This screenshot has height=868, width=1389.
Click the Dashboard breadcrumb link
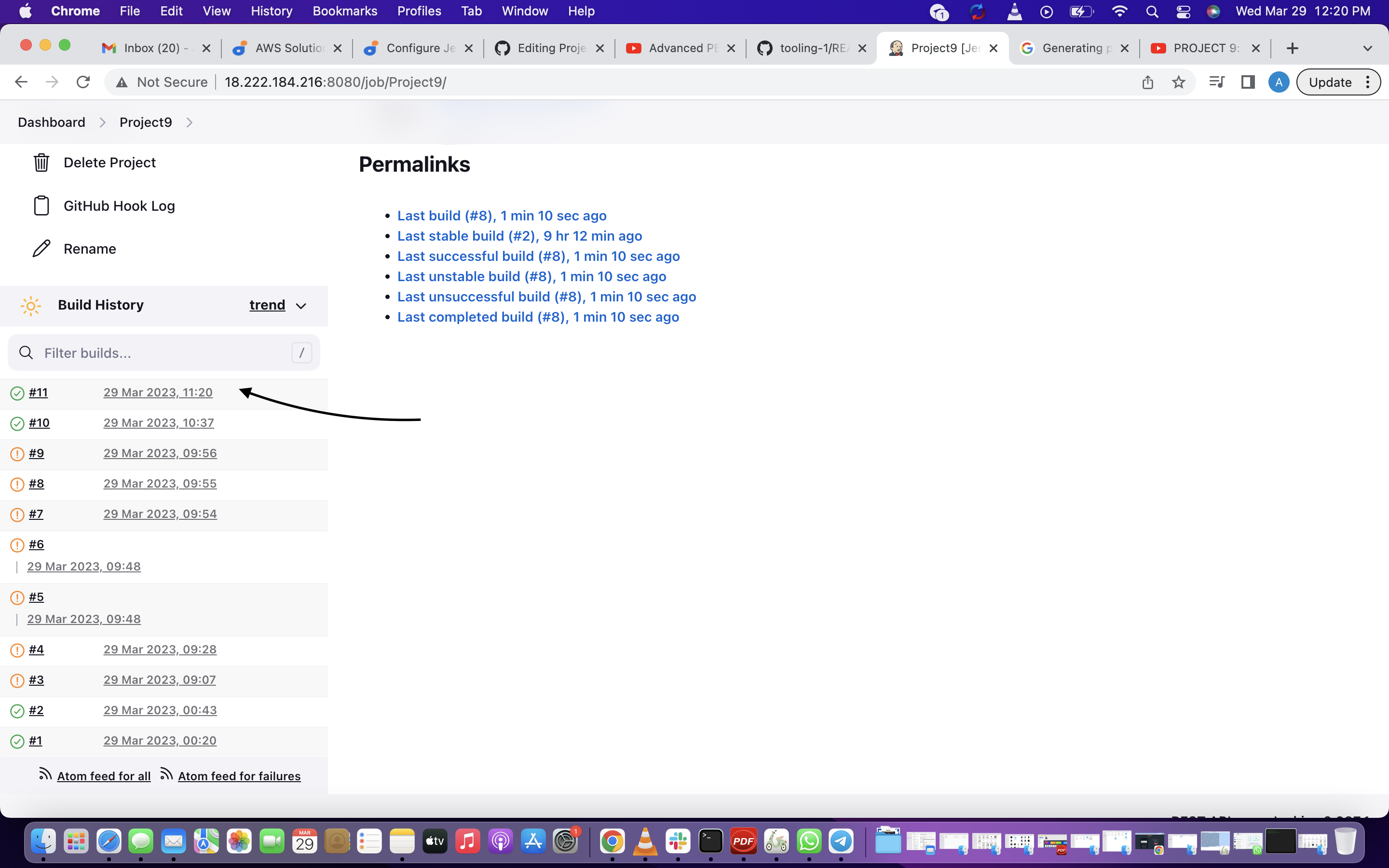point(51,122)
